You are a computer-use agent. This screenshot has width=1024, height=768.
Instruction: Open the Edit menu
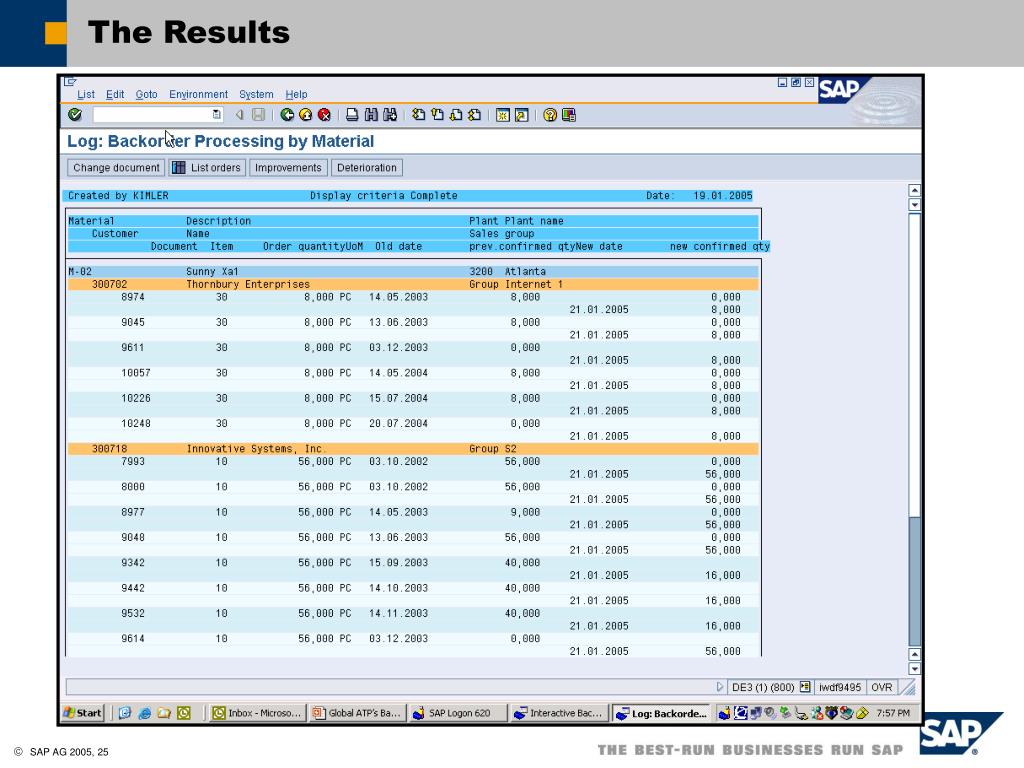(115, 94)
